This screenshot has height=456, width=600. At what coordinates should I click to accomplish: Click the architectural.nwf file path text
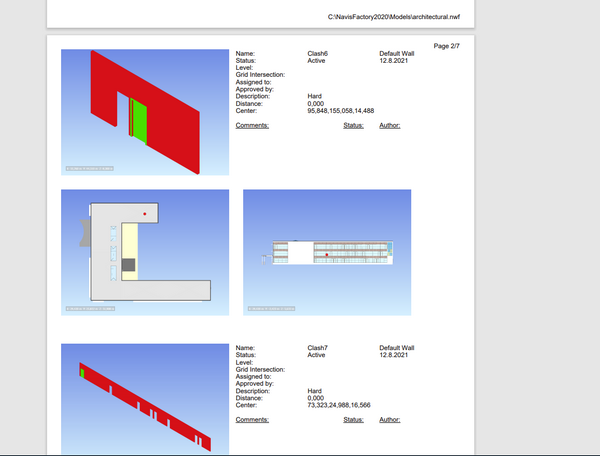coord(398,17)
